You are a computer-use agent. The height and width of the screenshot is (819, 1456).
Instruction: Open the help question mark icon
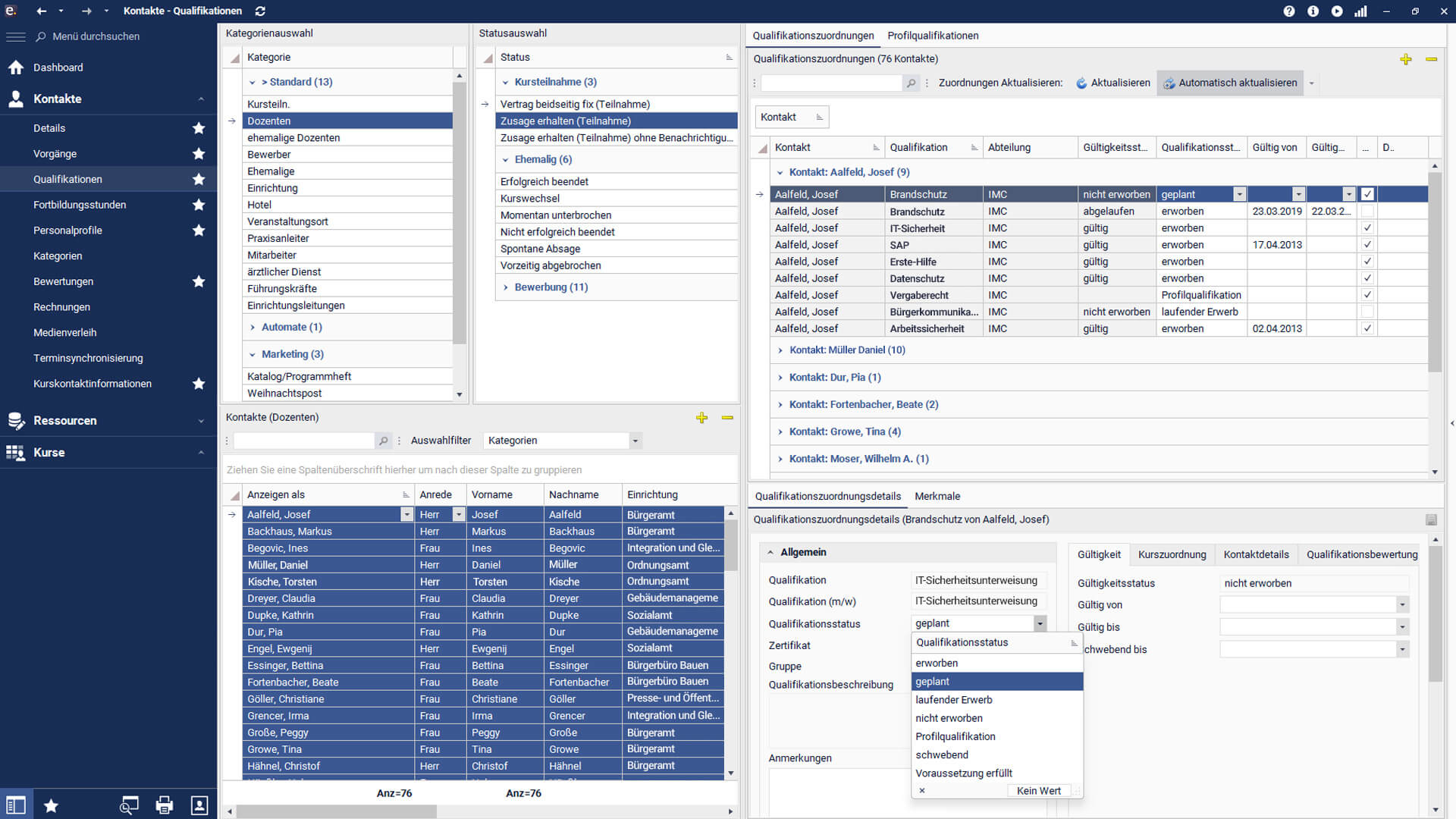tap(1289, 11)
